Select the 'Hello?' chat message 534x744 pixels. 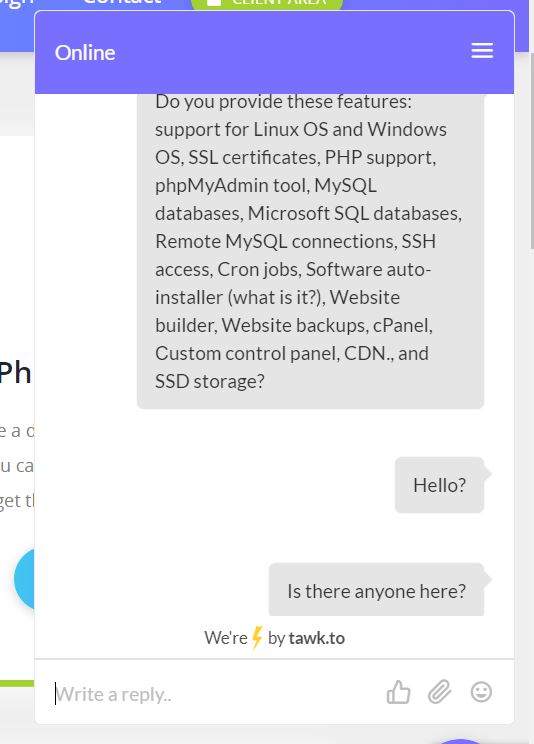440,485
